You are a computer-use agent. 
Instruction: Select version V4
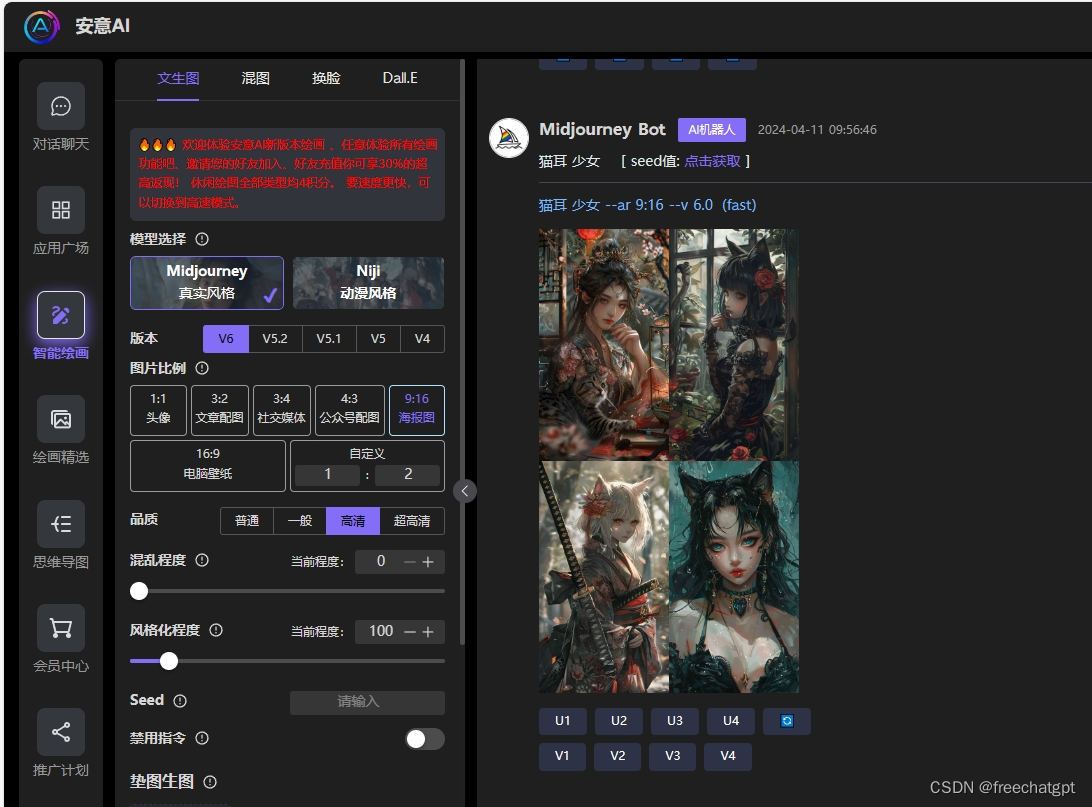(422, 339)
